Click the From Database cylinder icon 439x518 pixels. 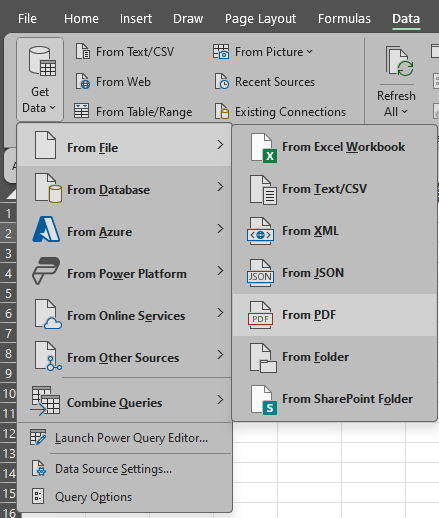point(48,188)
